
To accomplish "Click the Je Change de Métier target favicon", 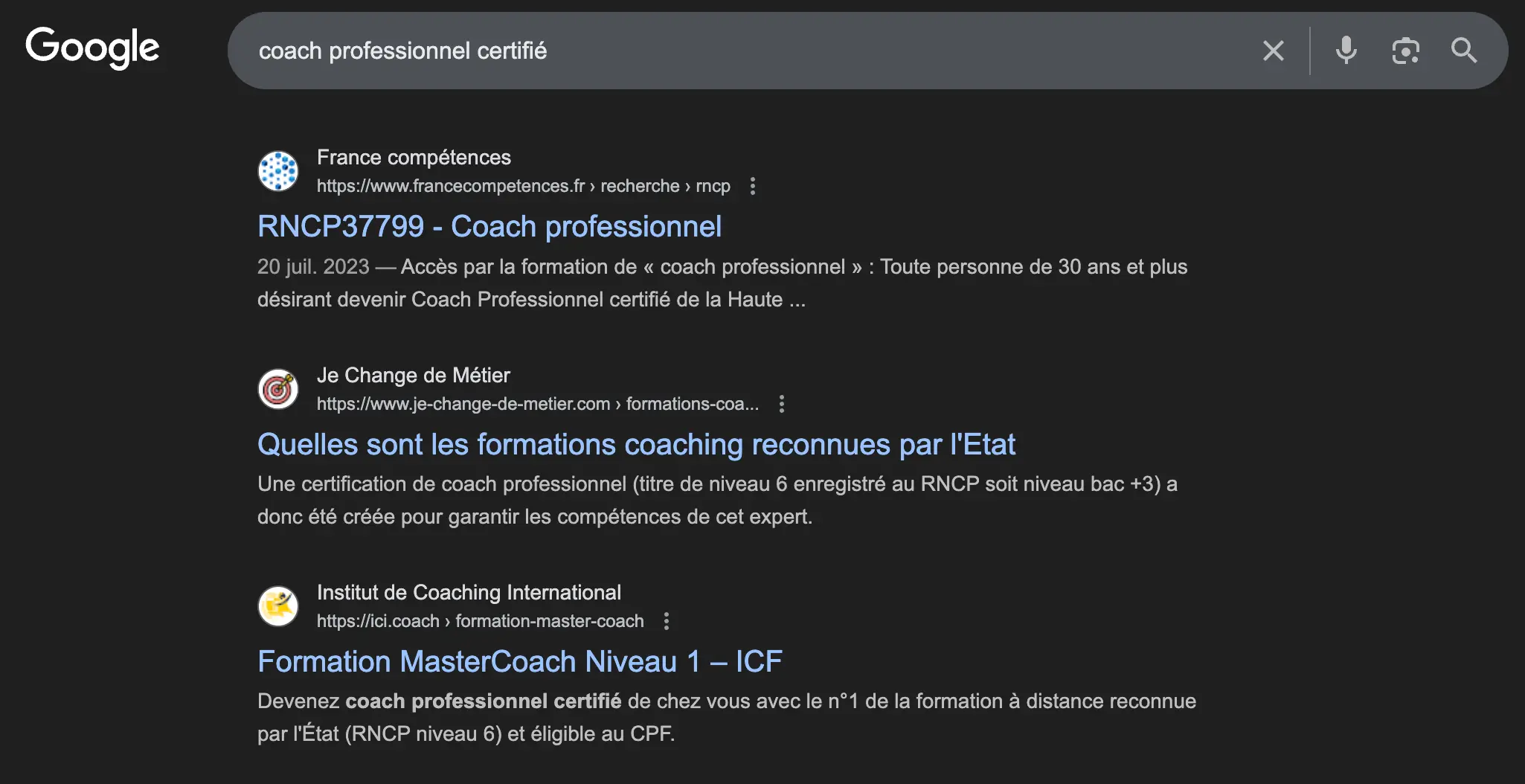I will click(277, 388).
